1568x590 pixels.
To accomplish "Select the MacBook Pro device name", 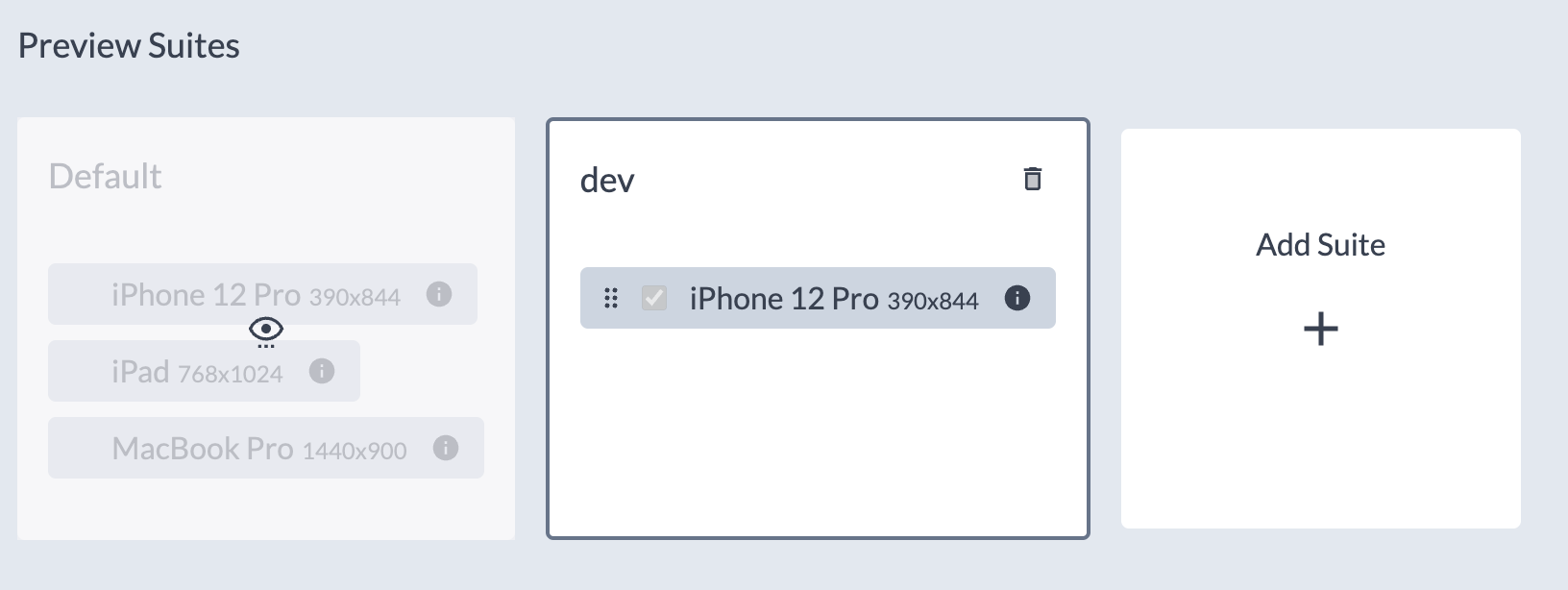I will (x=203, y=449).
